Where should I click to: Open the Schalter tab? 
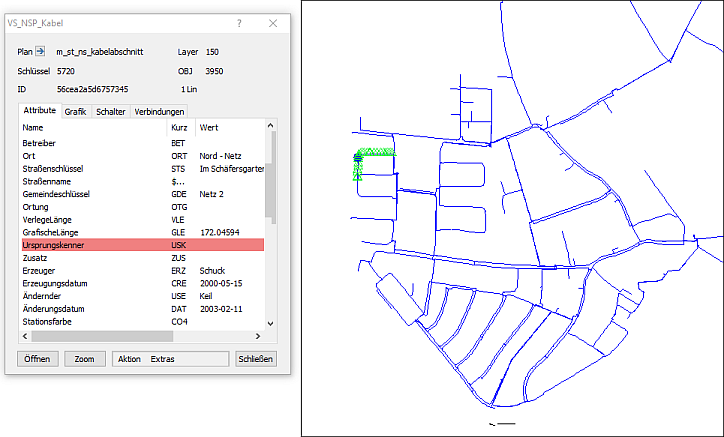click(x=110, y=112)
